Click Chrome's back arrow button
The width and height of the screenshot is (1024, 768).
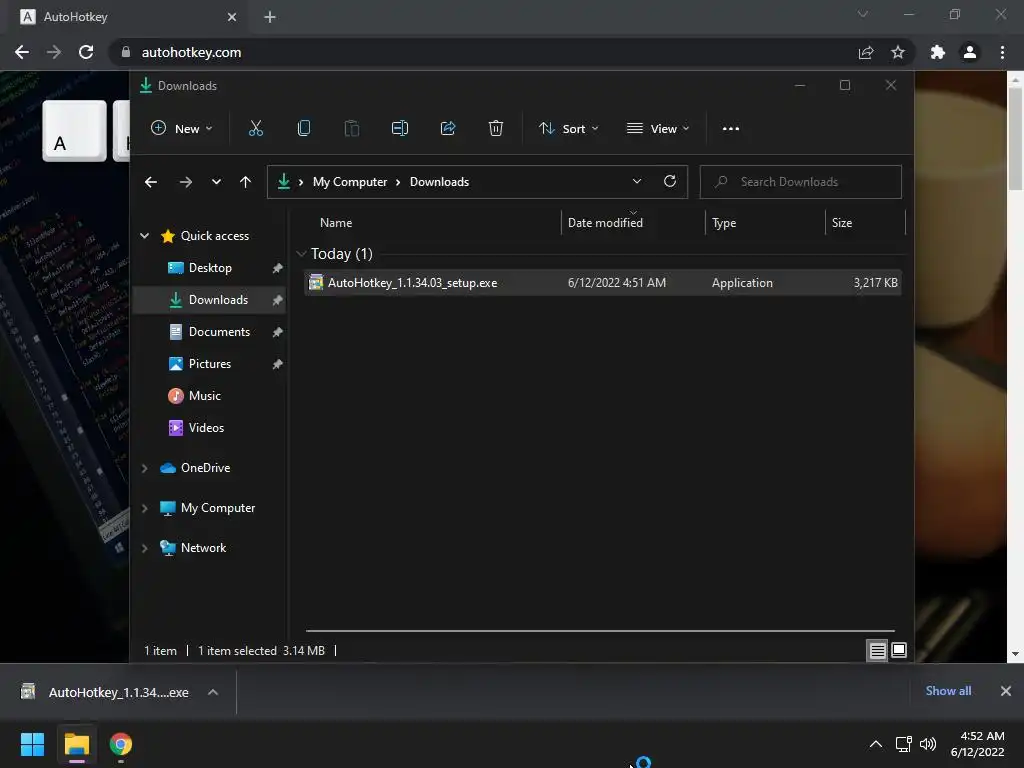(x=22, y=52)
